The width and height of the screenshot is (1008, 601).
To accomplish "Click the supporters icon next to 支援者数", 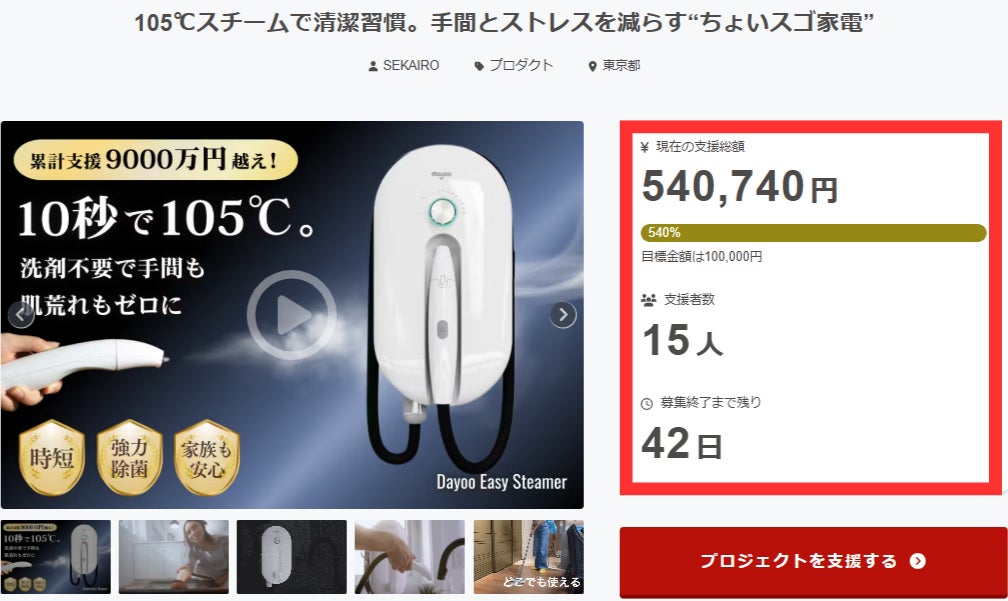I will tap(649, 300).
